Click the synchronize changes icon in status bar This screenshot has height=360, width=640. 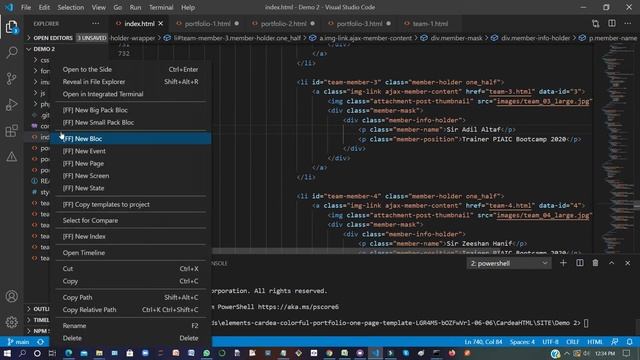tap(40, 342)
